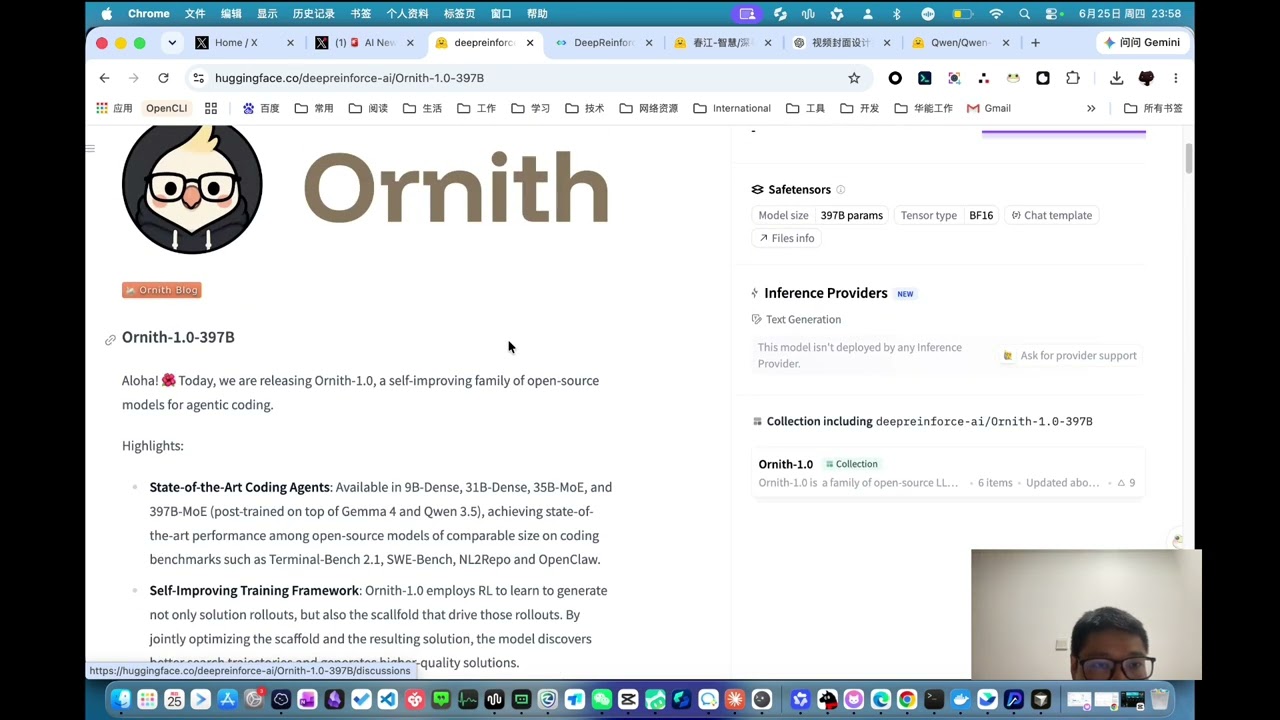Viewport: 1280px width, 720px height.
Task: Switch to DeepReinforce tab
Action: [604, 43]
